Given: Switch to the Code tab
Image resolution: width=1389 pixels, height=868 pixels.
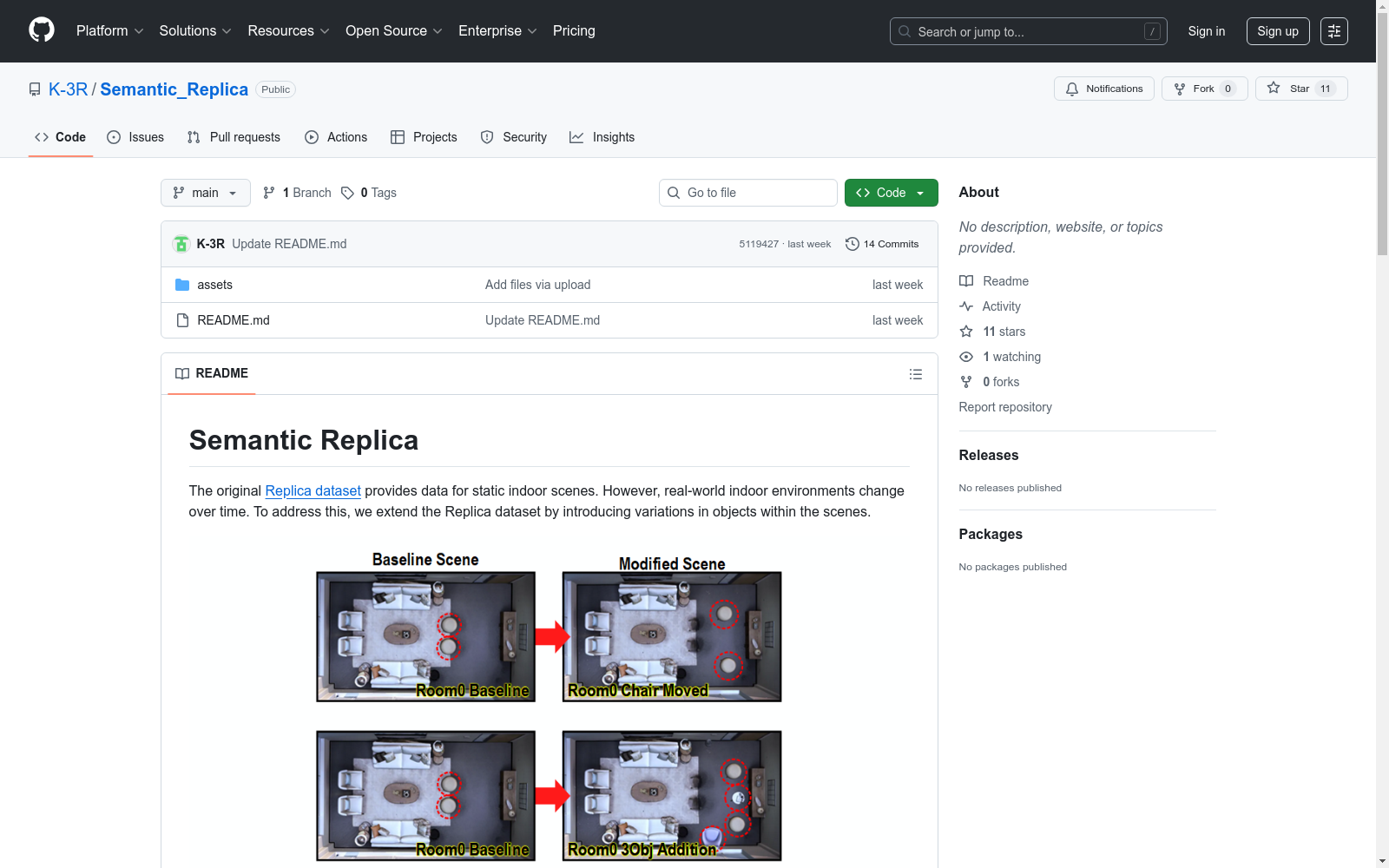Looking at the screenshot, I should pos(61,137).
